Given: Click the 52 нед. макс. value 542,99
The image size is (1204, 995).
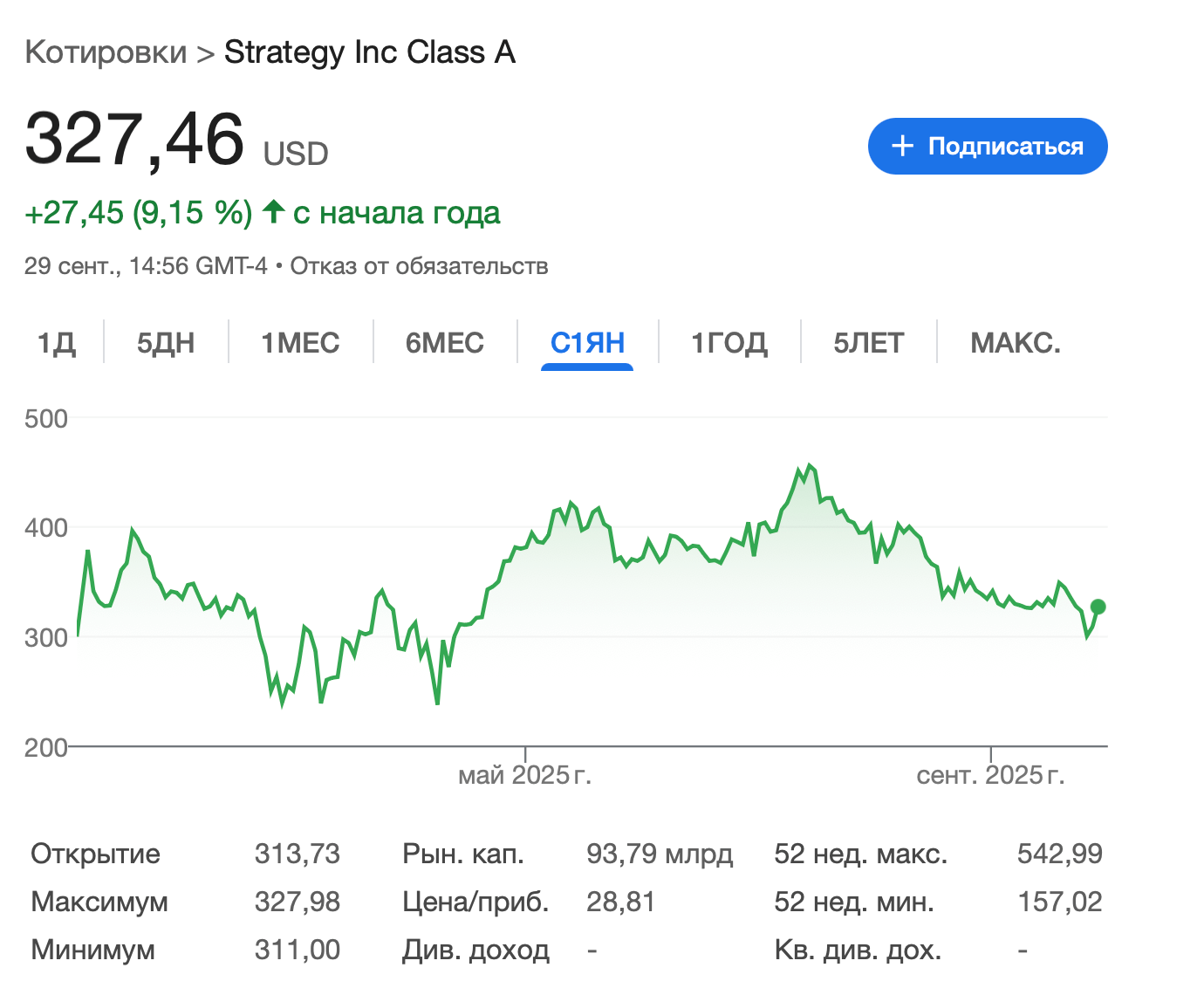Looking at the screenshot, I should (1059, 854).
